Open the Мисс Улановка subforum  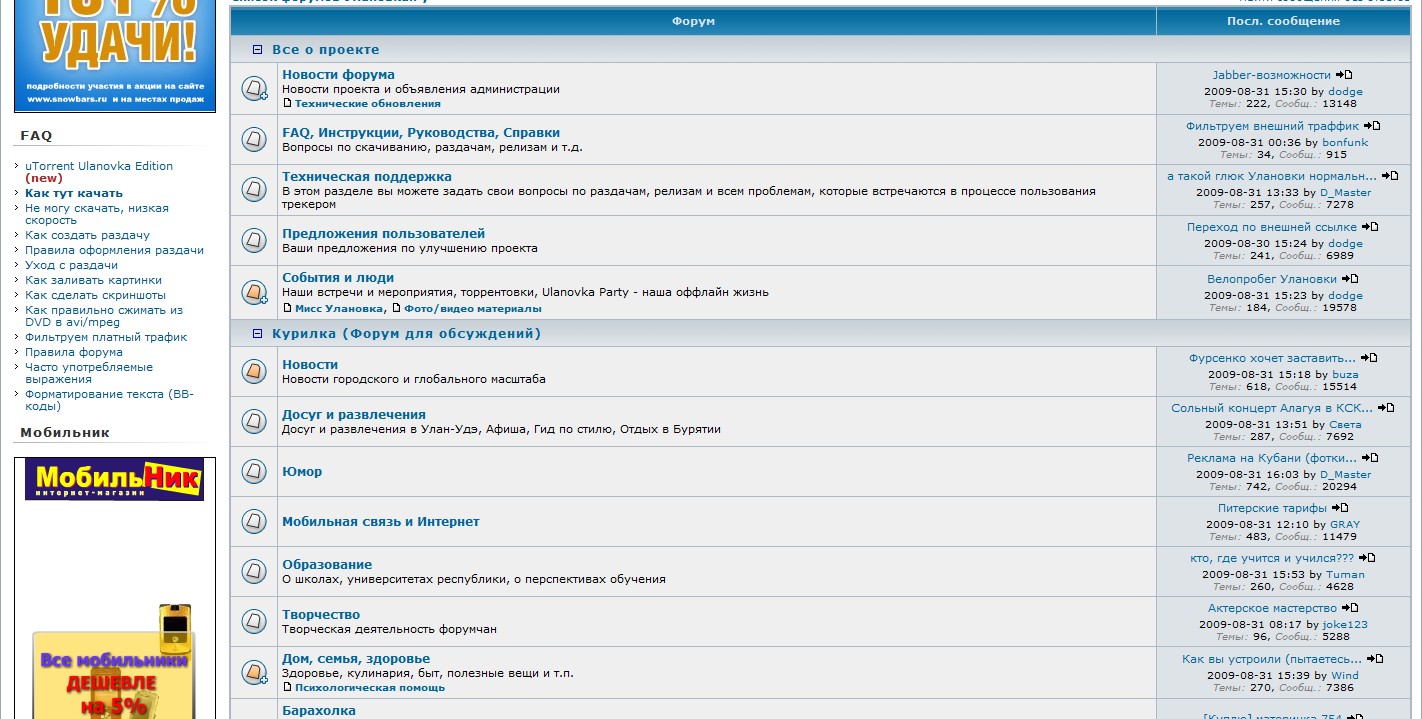pos(338,309)
